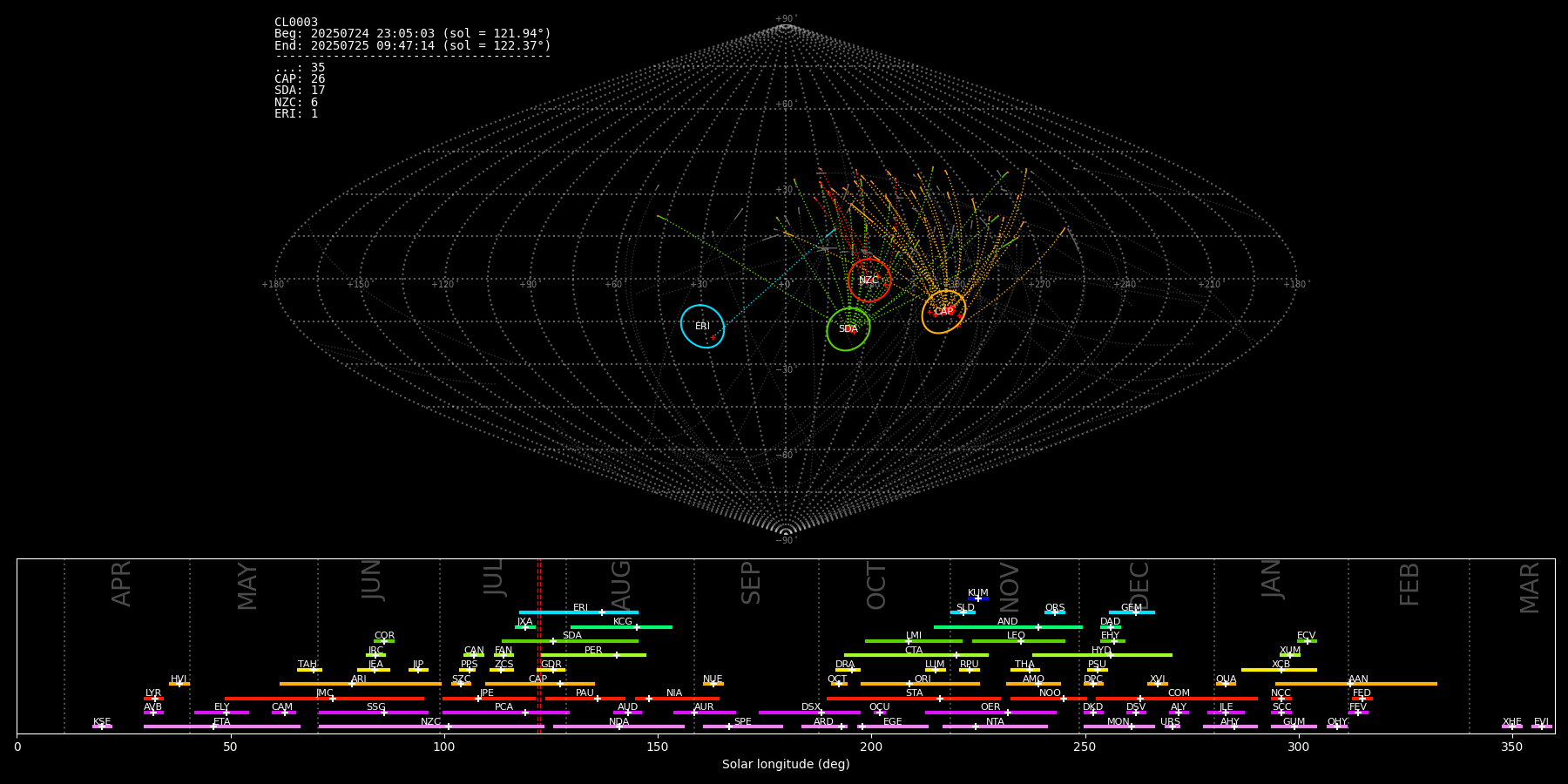Click the 'APR' month label
1568x784 pixels.
pyautogui.click(x=121, y=584)
